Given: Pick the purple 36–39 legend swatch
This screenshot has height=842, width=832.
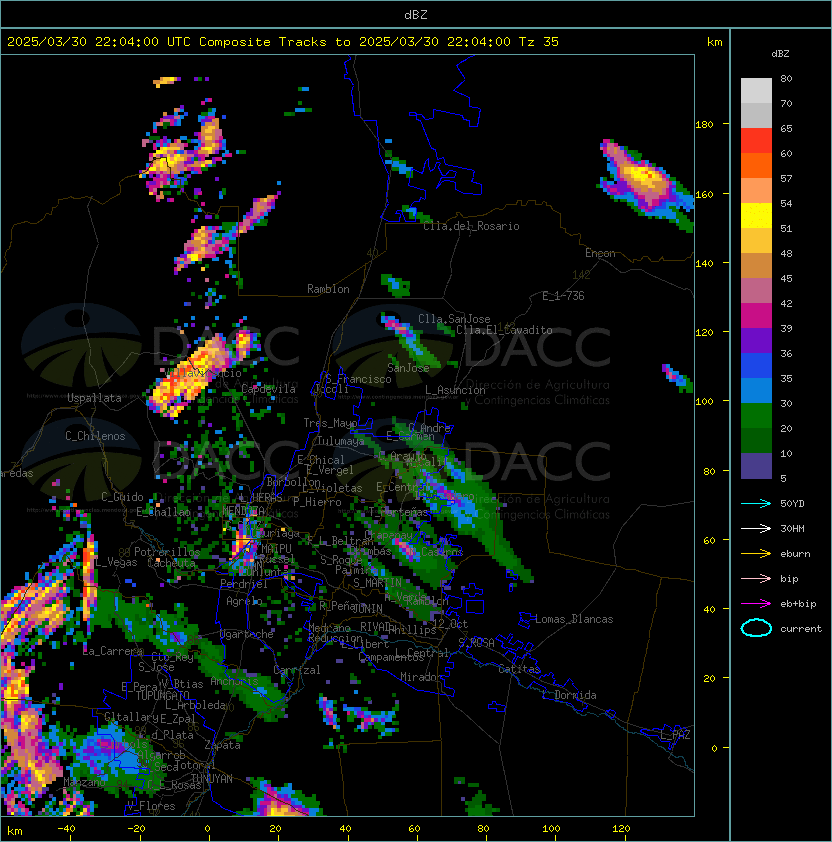Looking at the screenshot, I should [756, 340].
